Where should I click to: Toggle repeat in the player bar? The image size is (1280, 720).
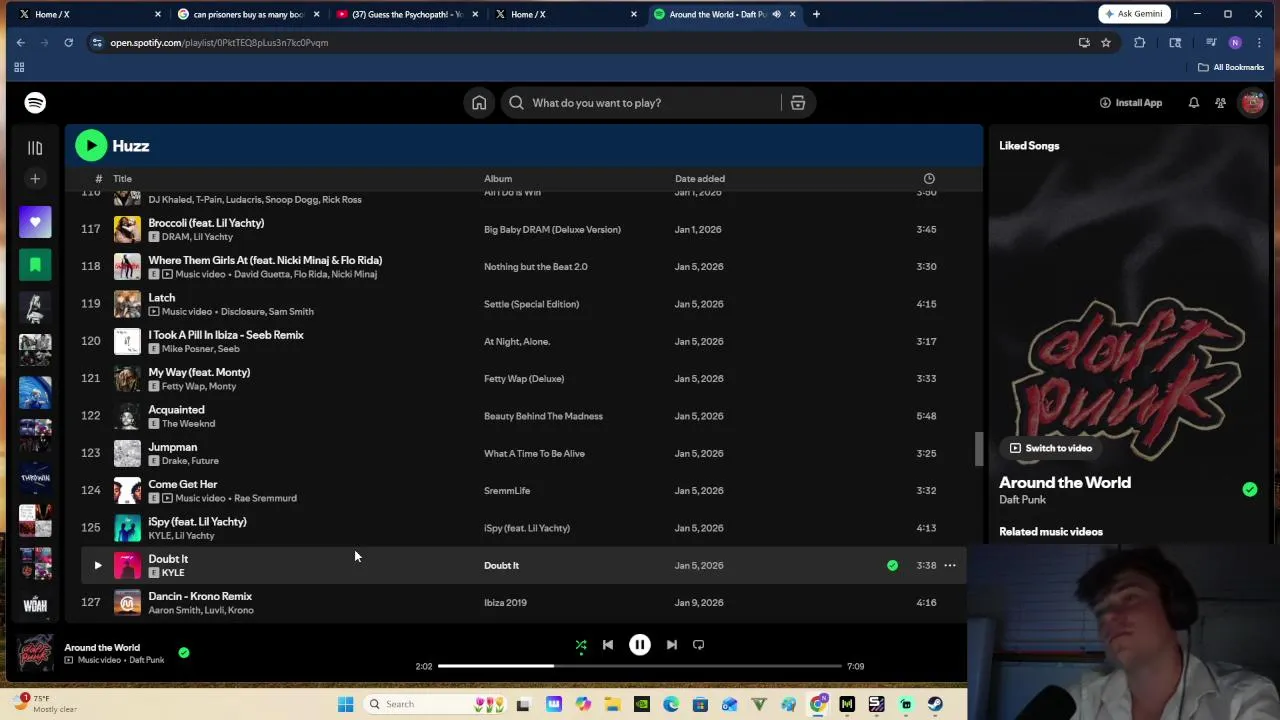coord(698,645)
